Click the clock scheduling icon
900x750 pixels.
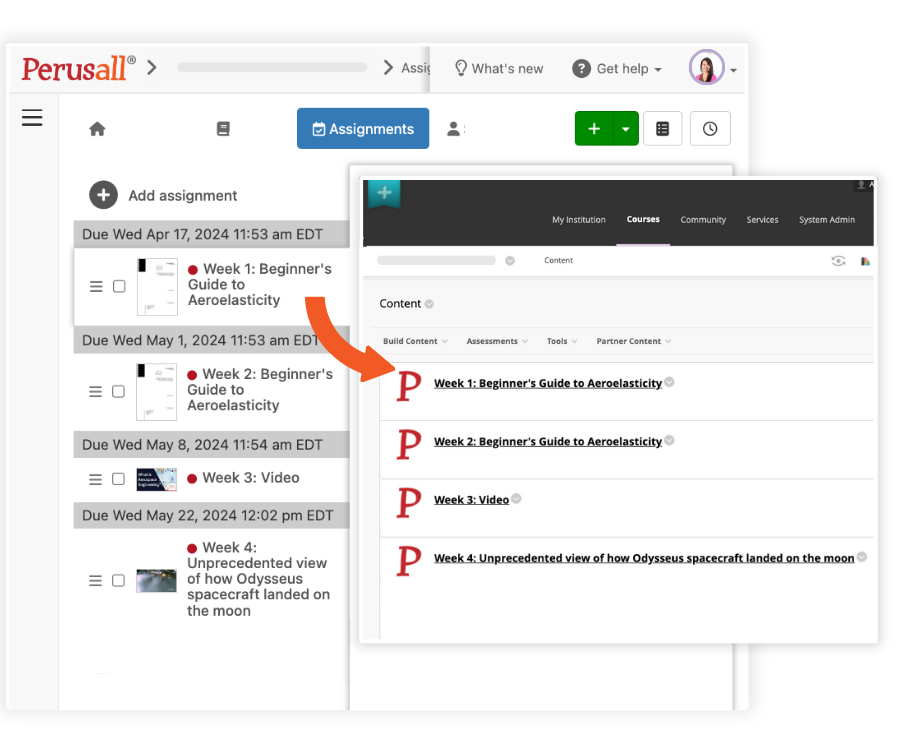coord(710,128)
